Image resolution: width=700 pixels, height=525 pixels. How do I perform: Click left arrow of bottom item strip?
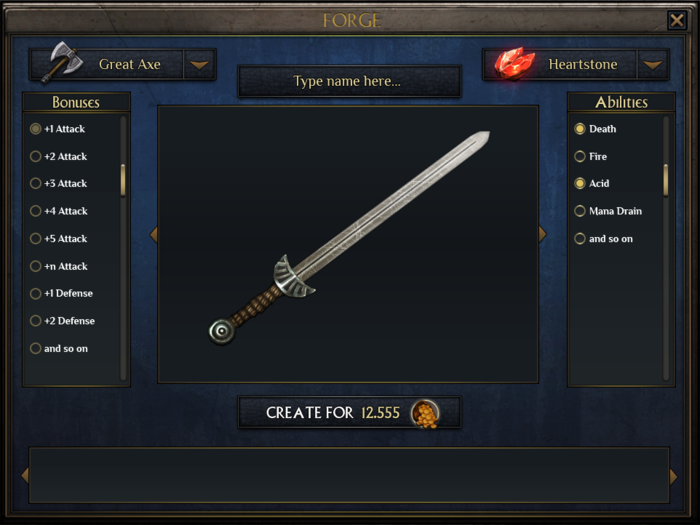(25, 475)
